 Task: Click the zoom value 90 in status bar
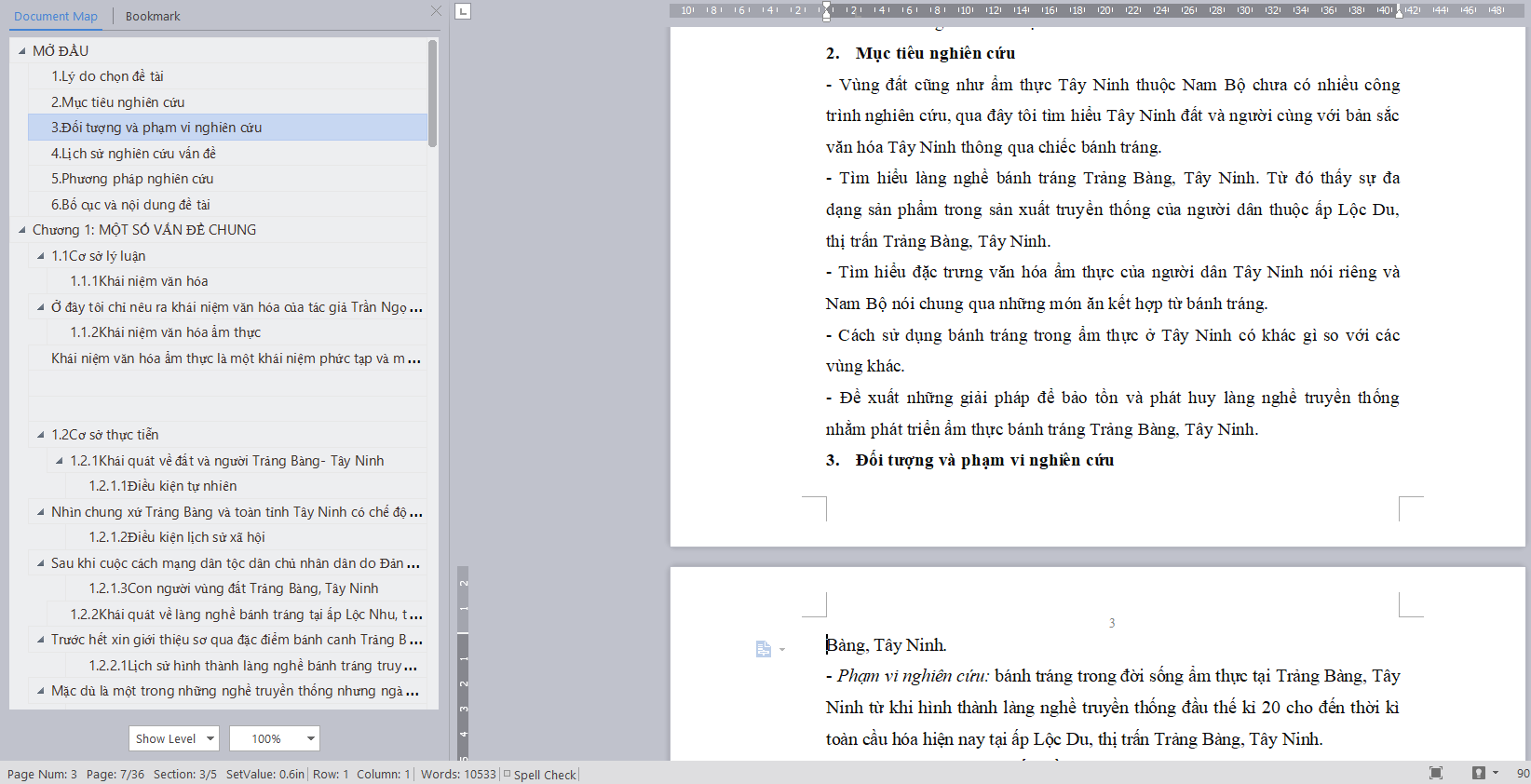click(1523, 774)
